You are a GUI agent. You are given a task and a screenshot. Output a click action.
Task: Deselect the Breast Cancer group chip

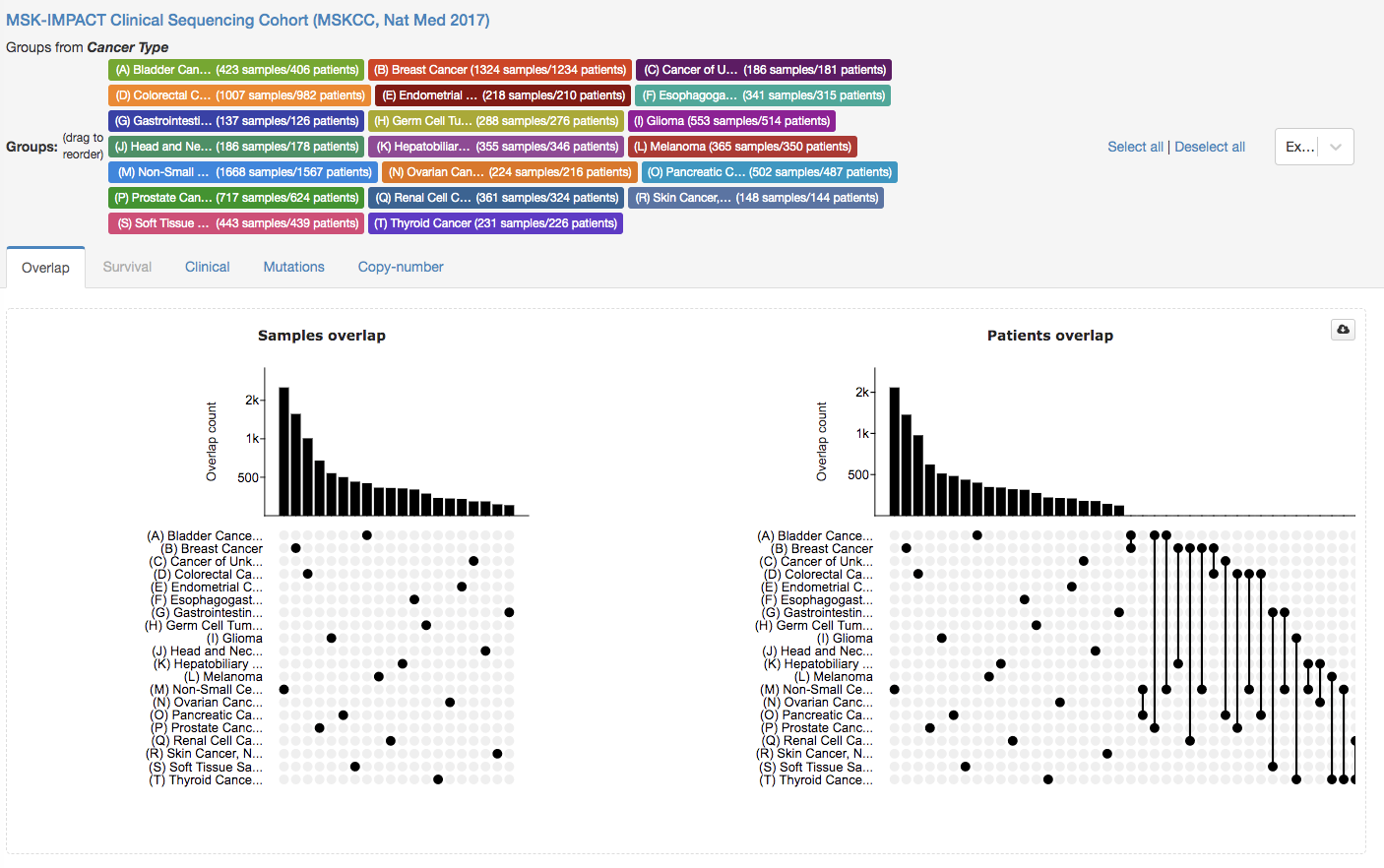(x=500, y=70)
